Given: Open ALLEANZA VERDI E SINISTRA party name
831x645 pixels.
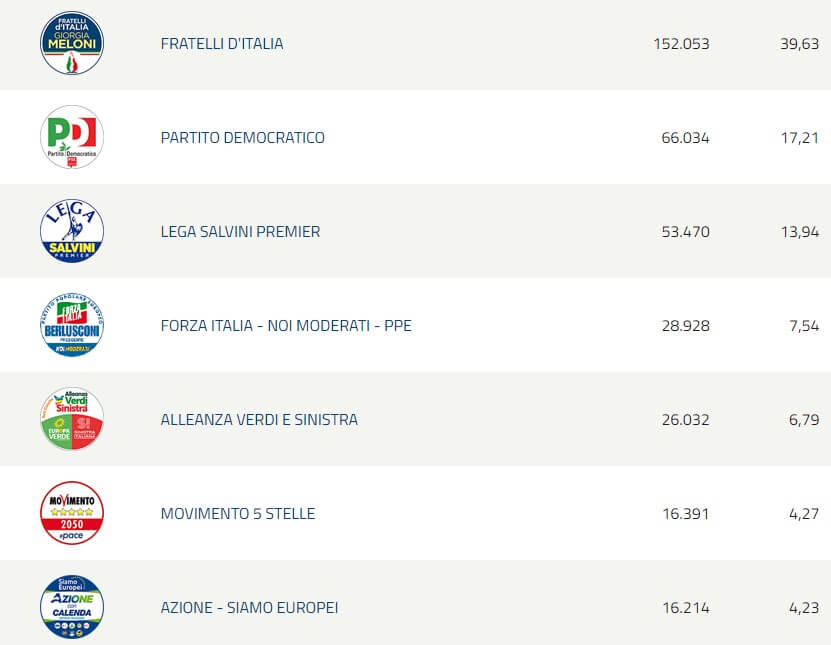Looking at the screenshot, I should point(259,420).
